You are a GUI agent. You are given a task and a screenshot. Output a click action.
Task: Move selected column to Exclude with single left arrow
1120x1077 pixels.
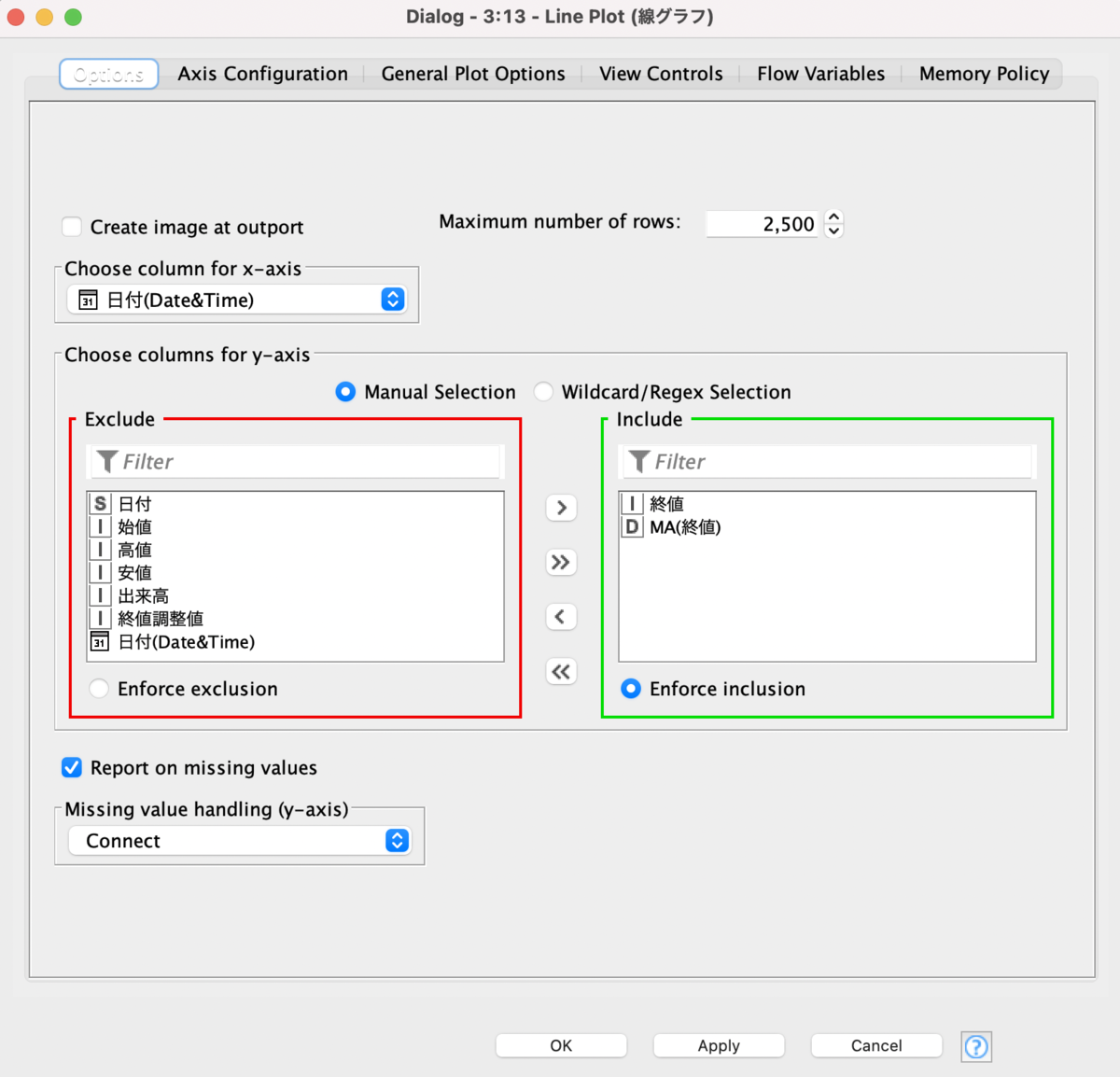(561, 617)
